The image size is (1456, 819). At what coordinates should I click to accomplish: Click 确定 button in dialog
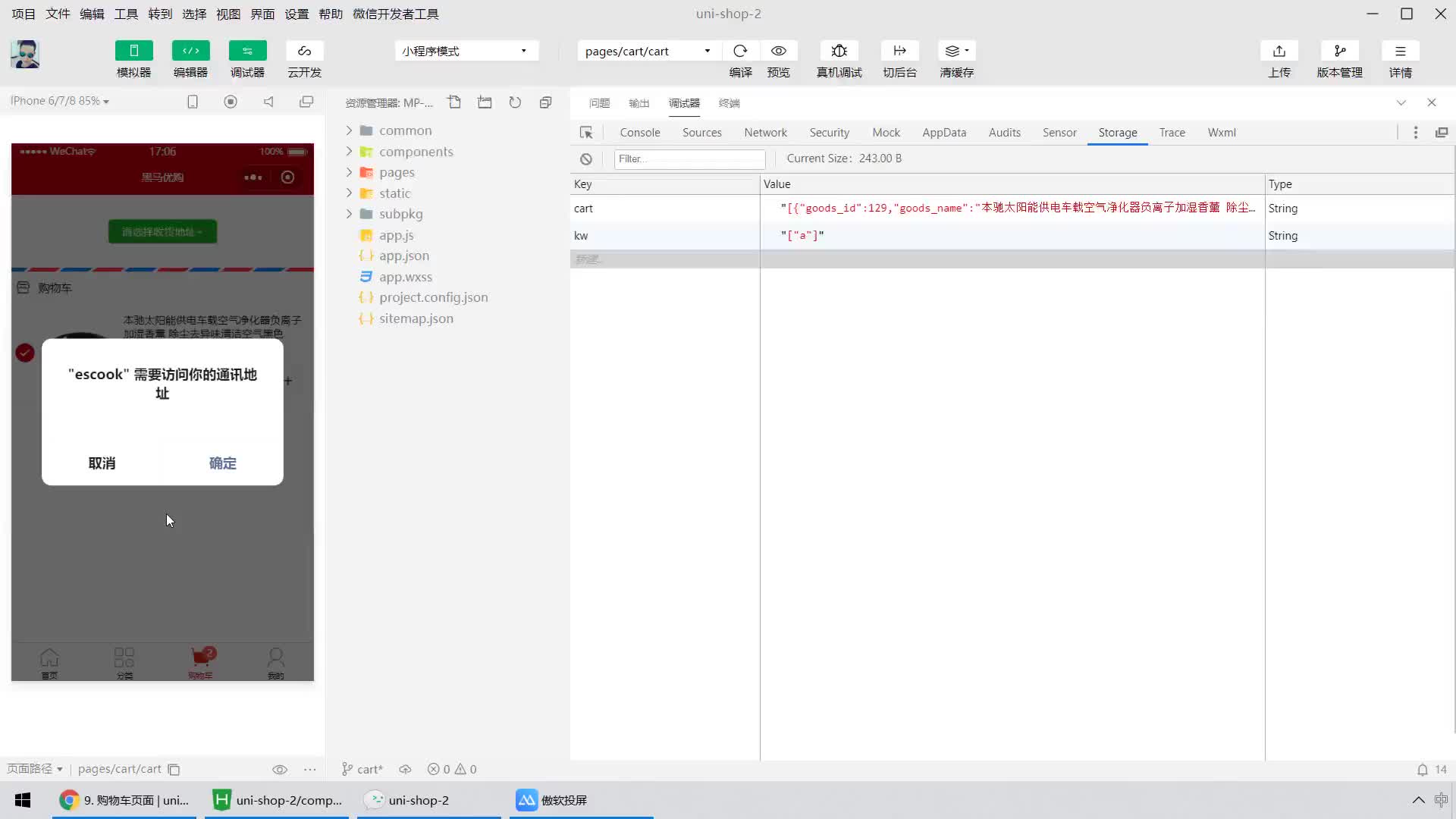[222, 463]
